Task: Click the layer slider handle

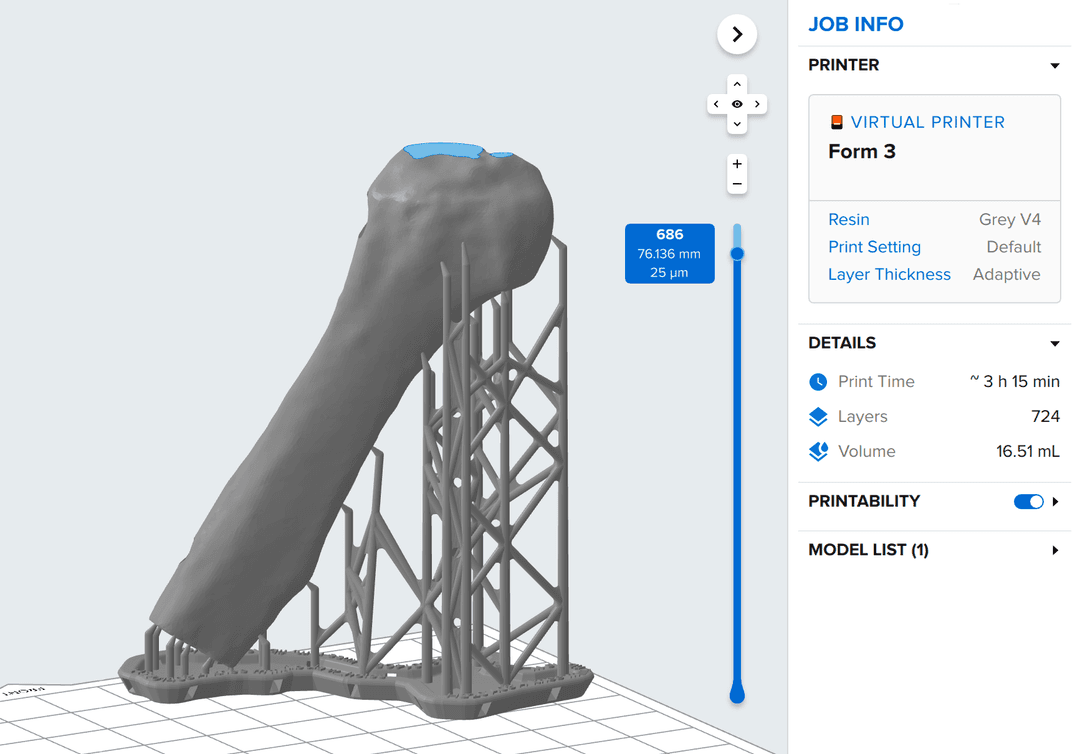Action: coord(737,254)
